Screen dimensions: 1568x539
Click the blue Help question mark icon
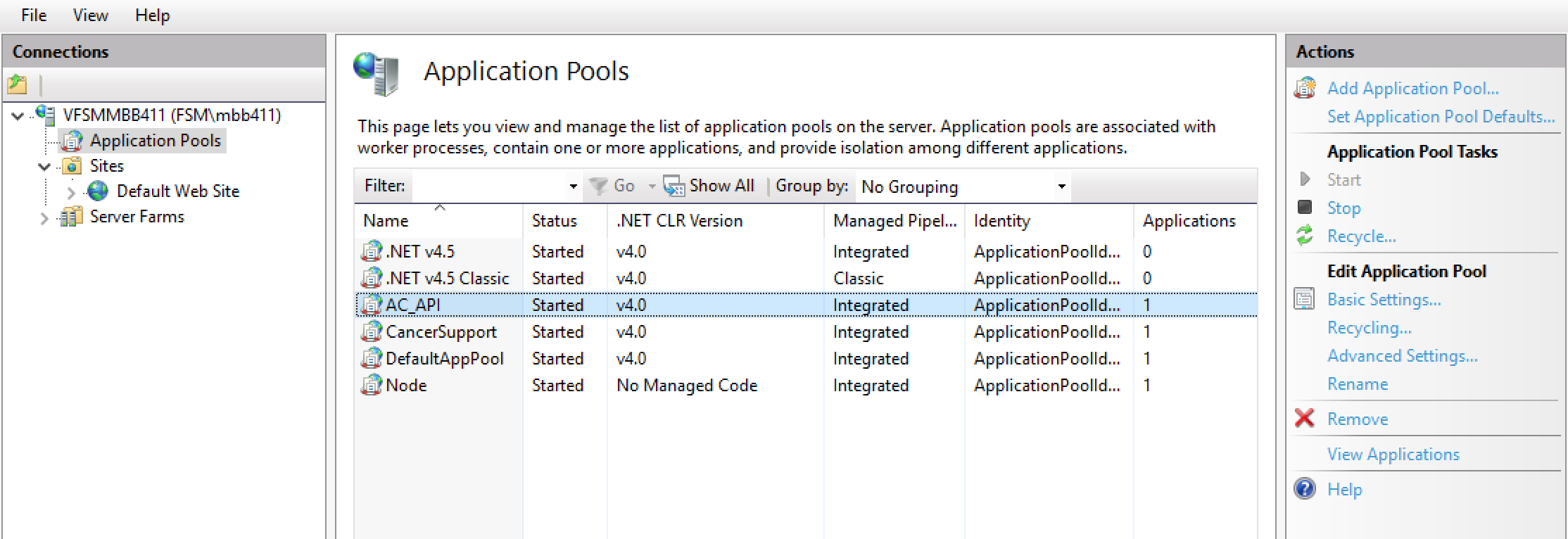pos(1305,489)
